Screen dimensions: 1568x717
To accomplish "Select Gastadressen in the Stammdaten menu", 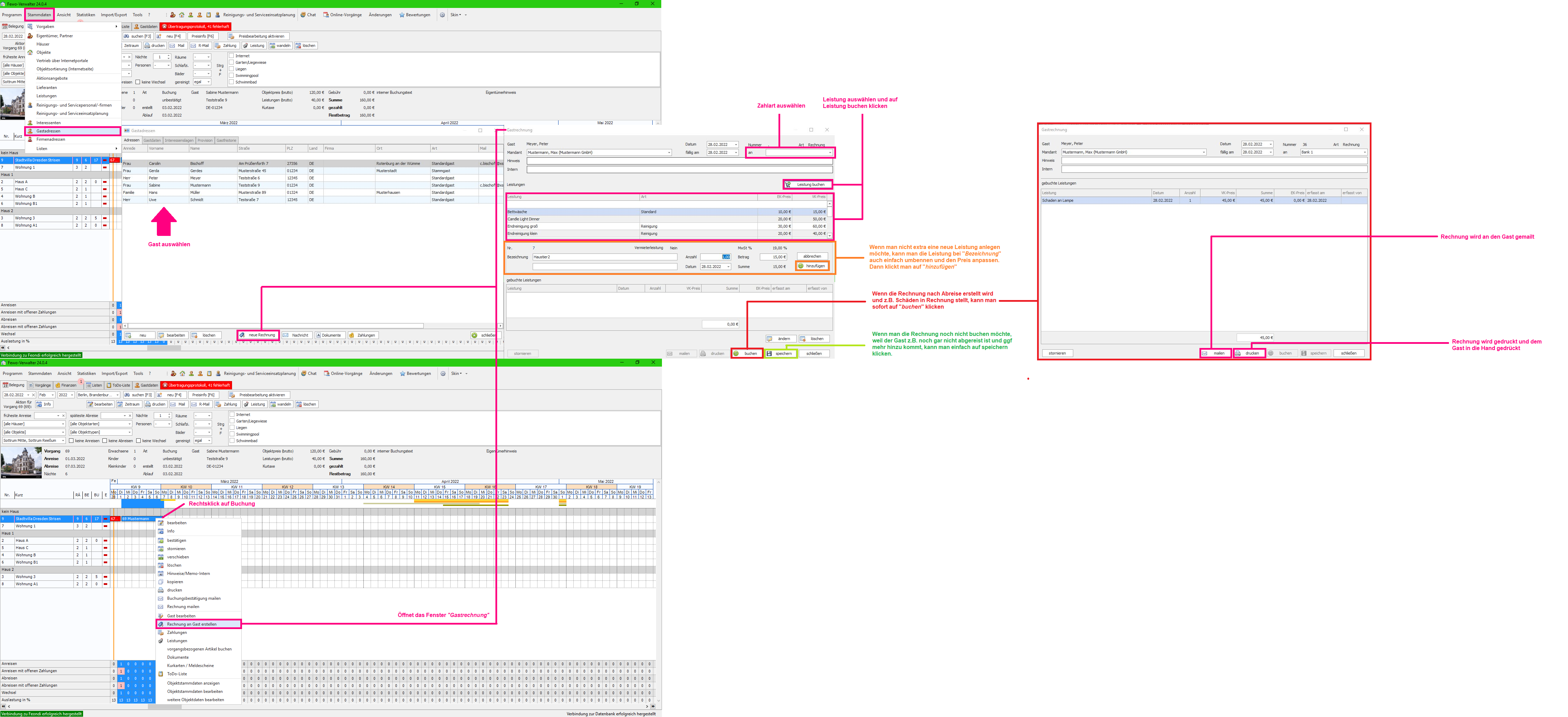I will coord(73,131).
